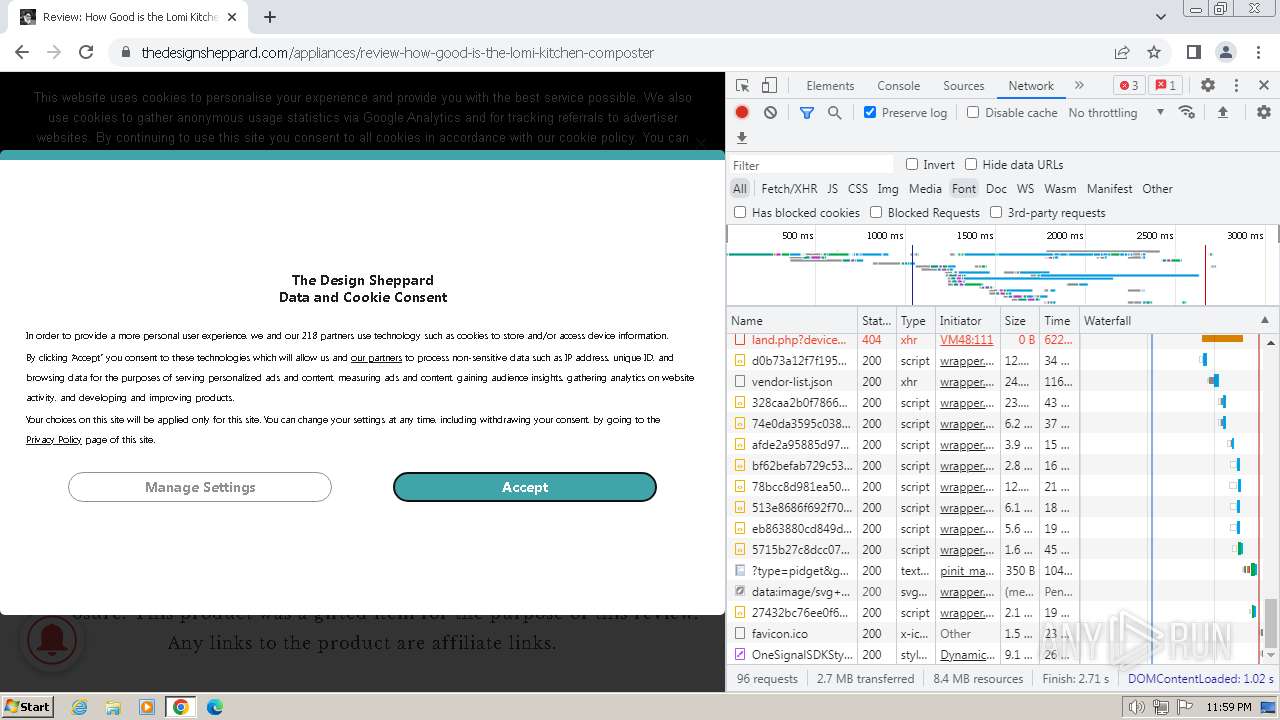Screen dimensions: 1280x720
Task: Open volume control in system tray
Action: 1136,707
